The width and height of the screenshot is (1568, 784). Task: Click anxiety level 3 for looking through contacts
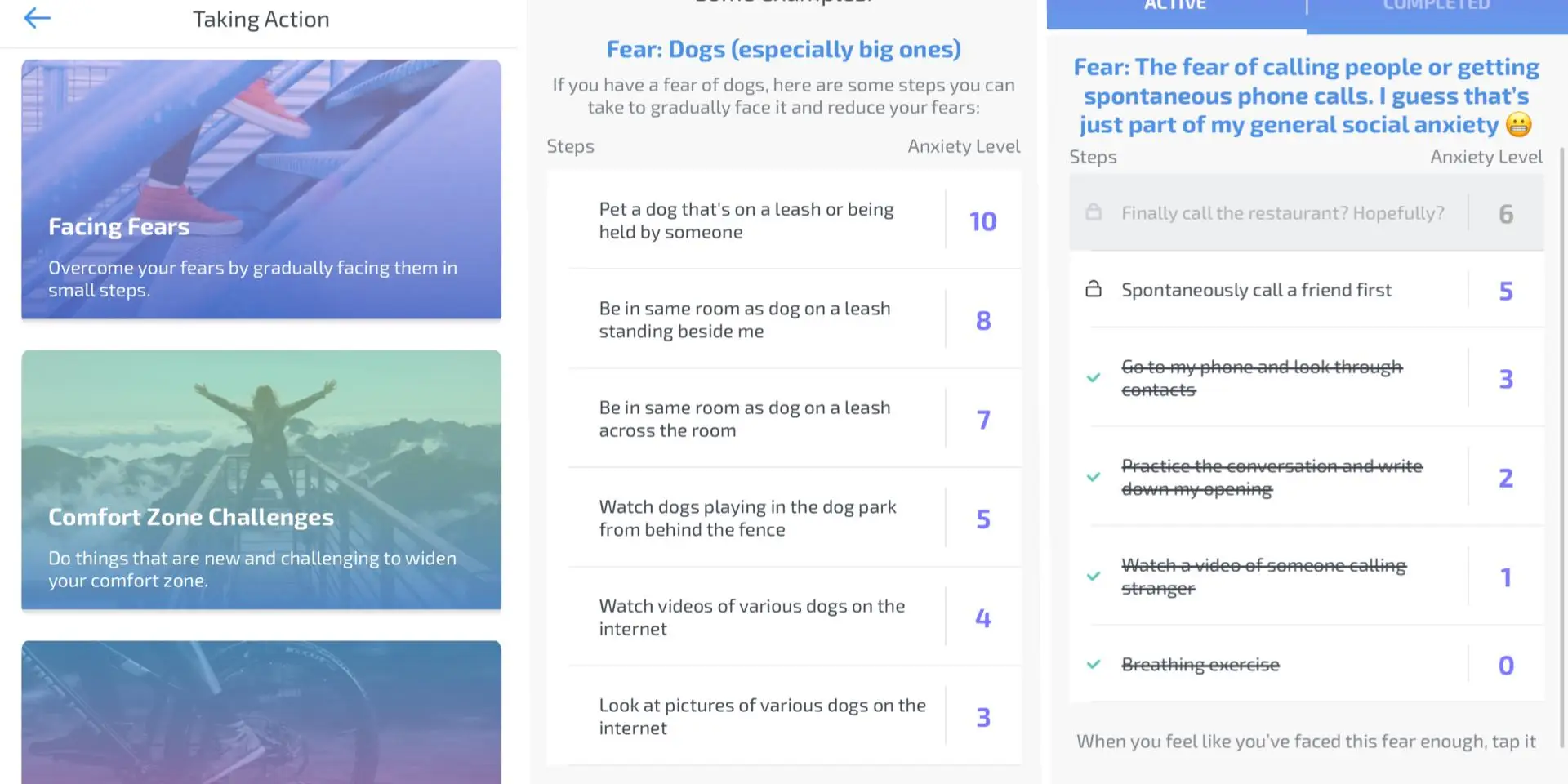click(x=1506, y=379)
